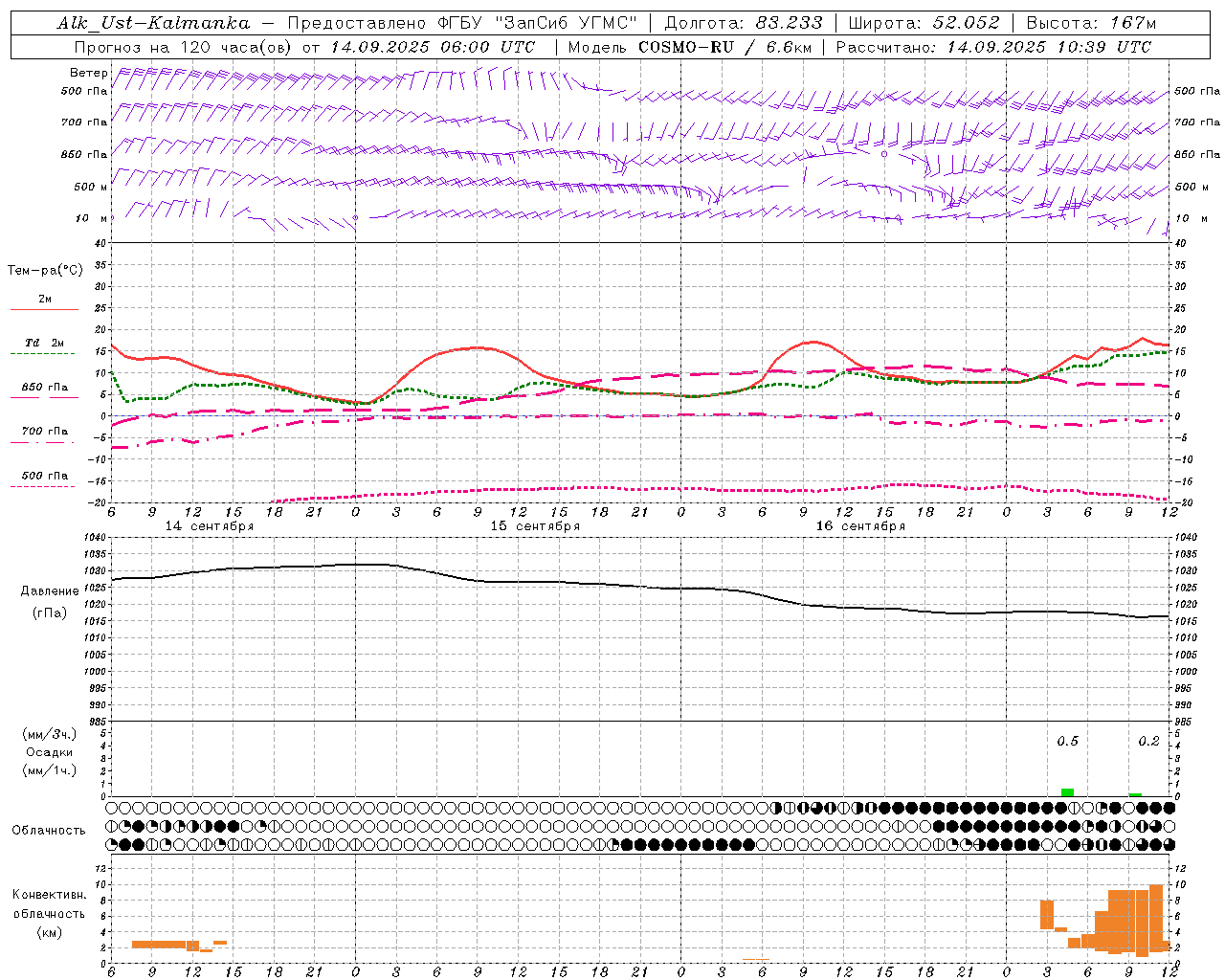Click the computed time Рассчитано: 14.09.2025 10:39 UTC
Screen dimensions: 1225x980
993,47
